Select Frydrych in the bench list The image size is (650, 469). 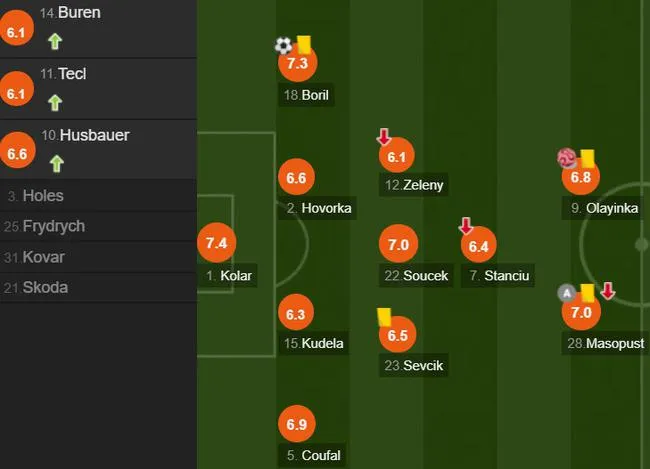pyautogui.click(x=98, y=226)
